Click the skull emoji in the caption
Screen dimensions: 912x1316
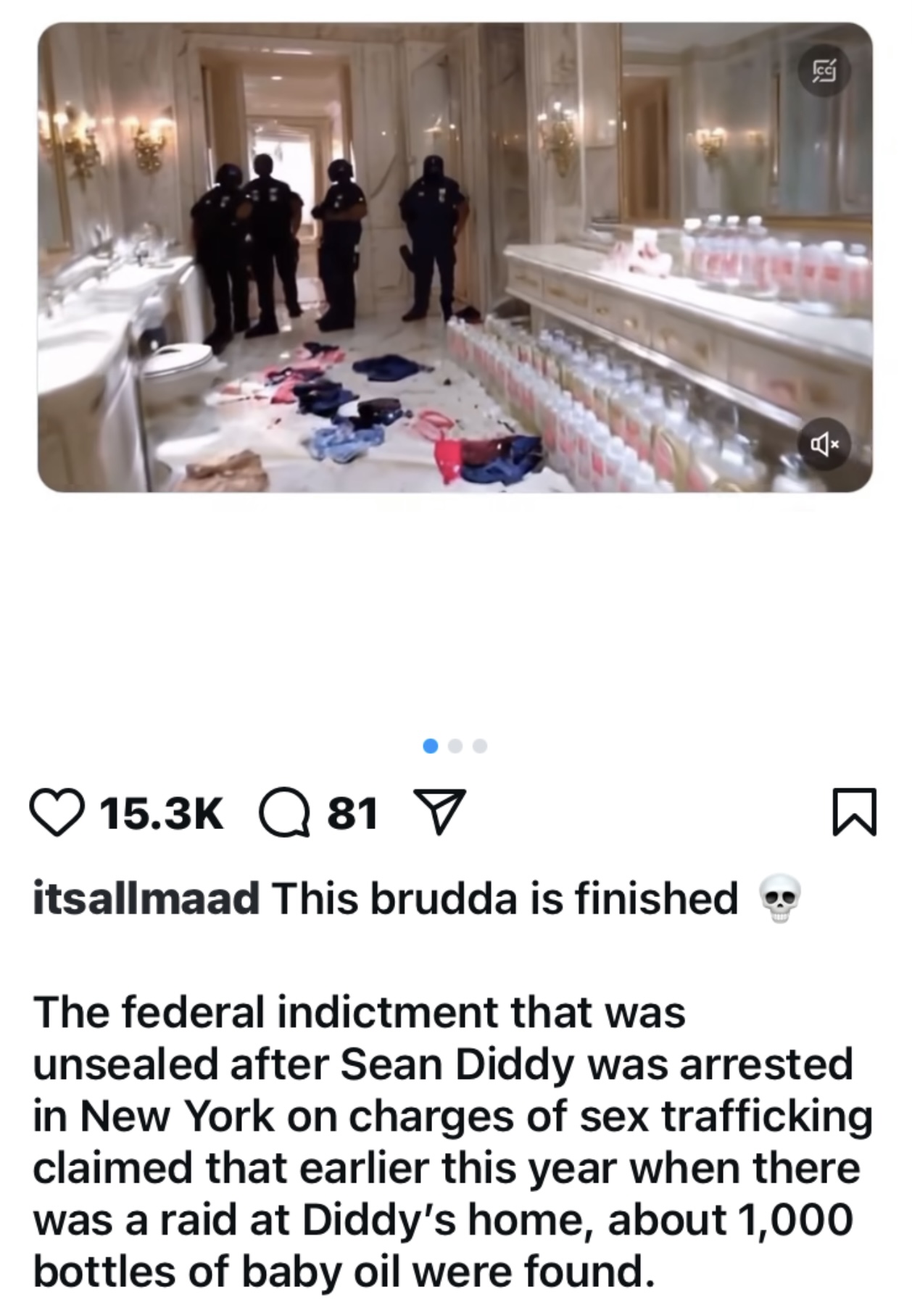[x=779, y=899]
